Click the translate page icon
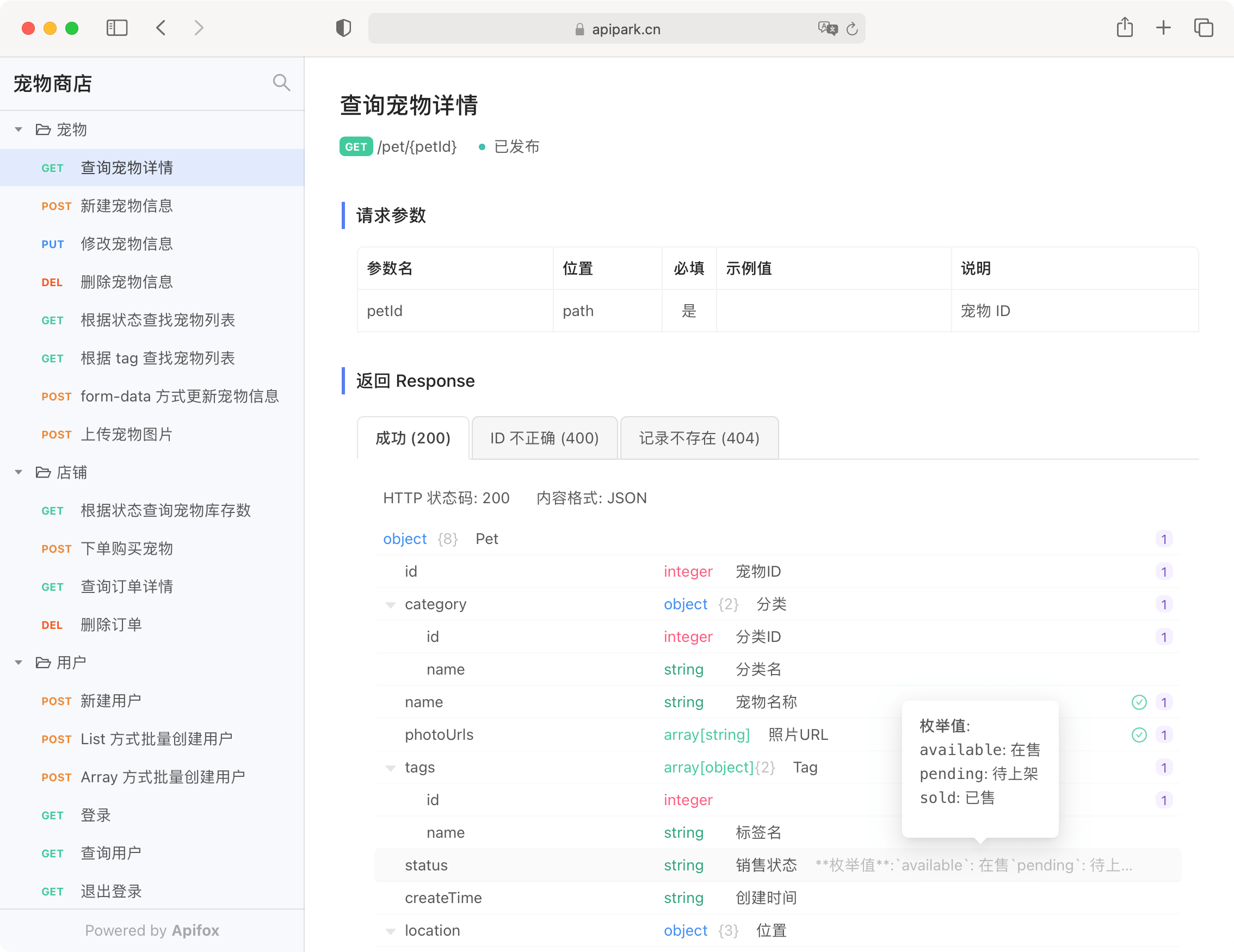 827,28
